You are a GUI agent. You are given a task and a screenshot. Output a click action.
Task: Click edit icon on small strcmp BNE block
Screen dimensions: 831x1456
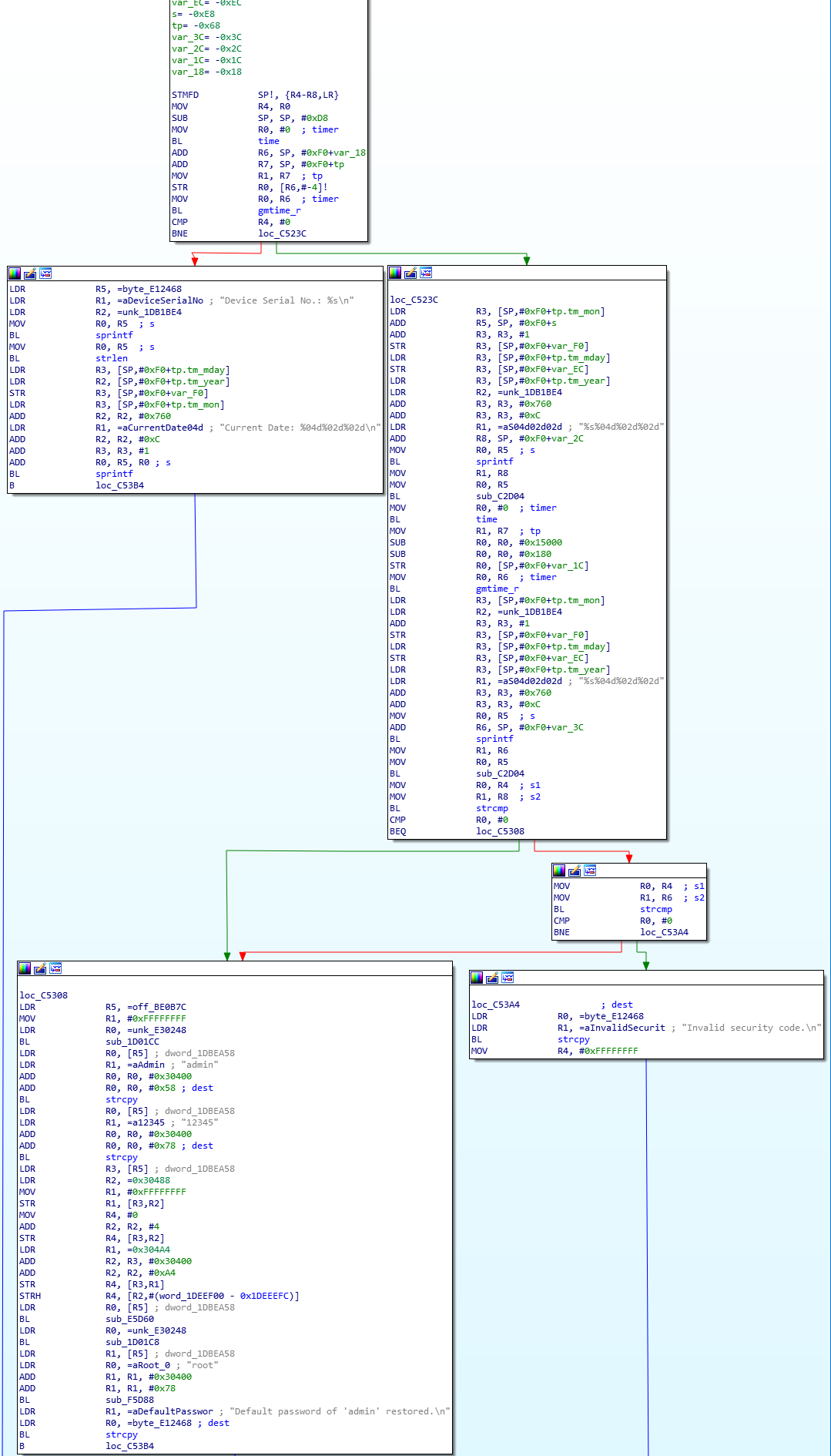[575, 871]
